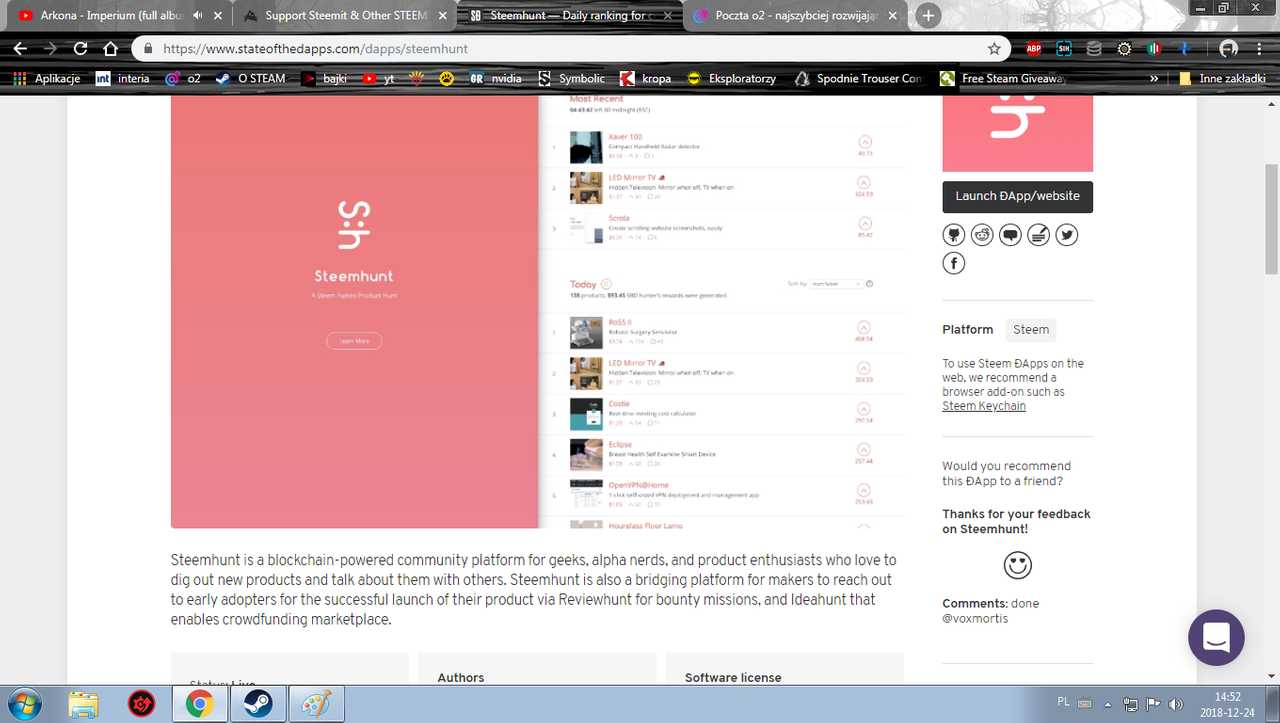Open the Facebook link icon
The height and width of the screenshot is (723, 1280).
point(954,263)
